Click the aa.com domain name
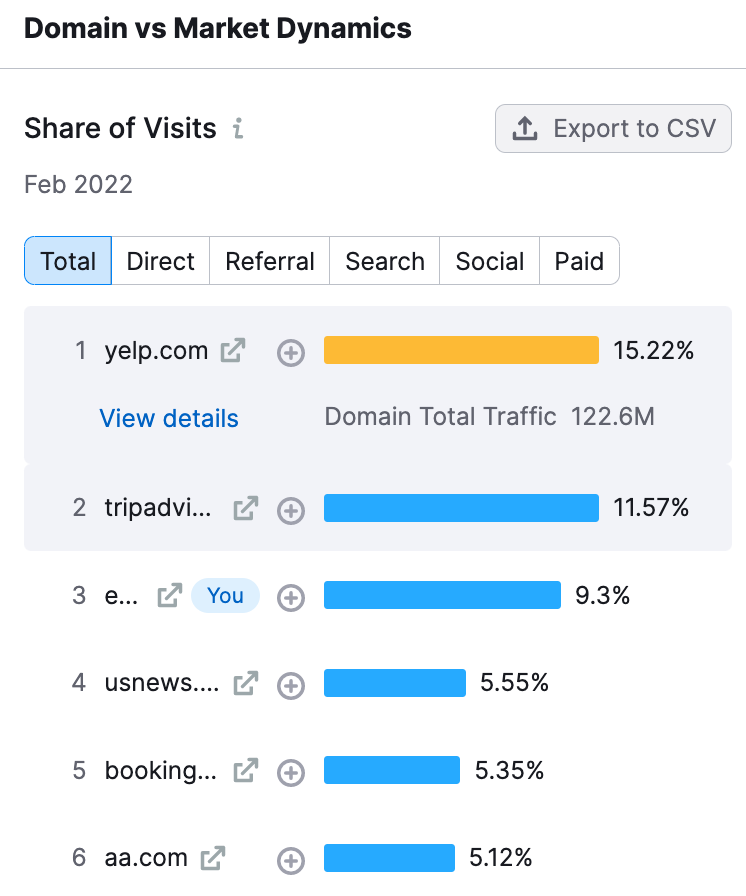746x896 pixels. [x=146, y=858]
